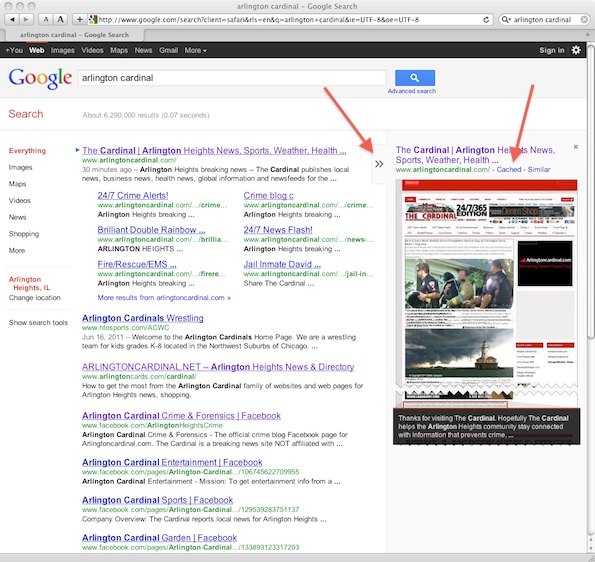The image size is (595, 562).
Task: Click More results from arlingtoncardinal.com
Action: coord(164,298)
